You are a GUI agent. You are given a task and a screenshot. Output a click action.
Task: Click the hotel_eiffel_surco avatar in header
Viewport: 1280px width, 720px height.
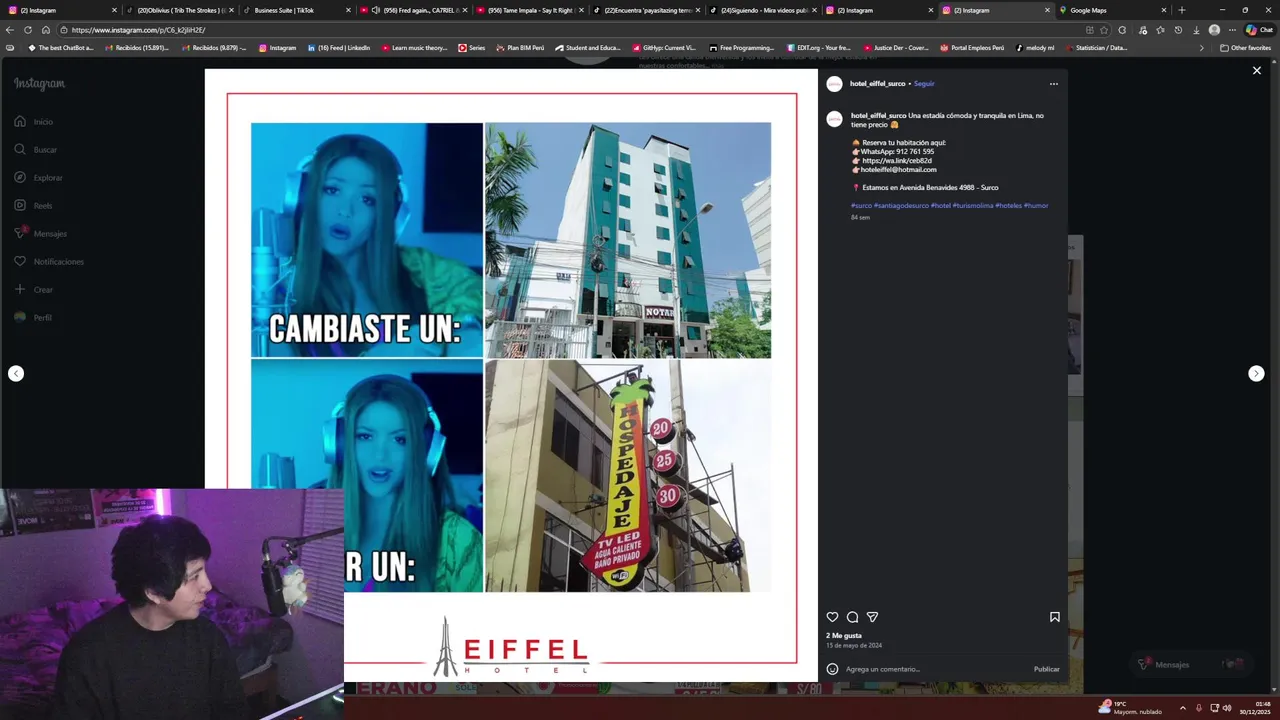[x=834, y=84]
